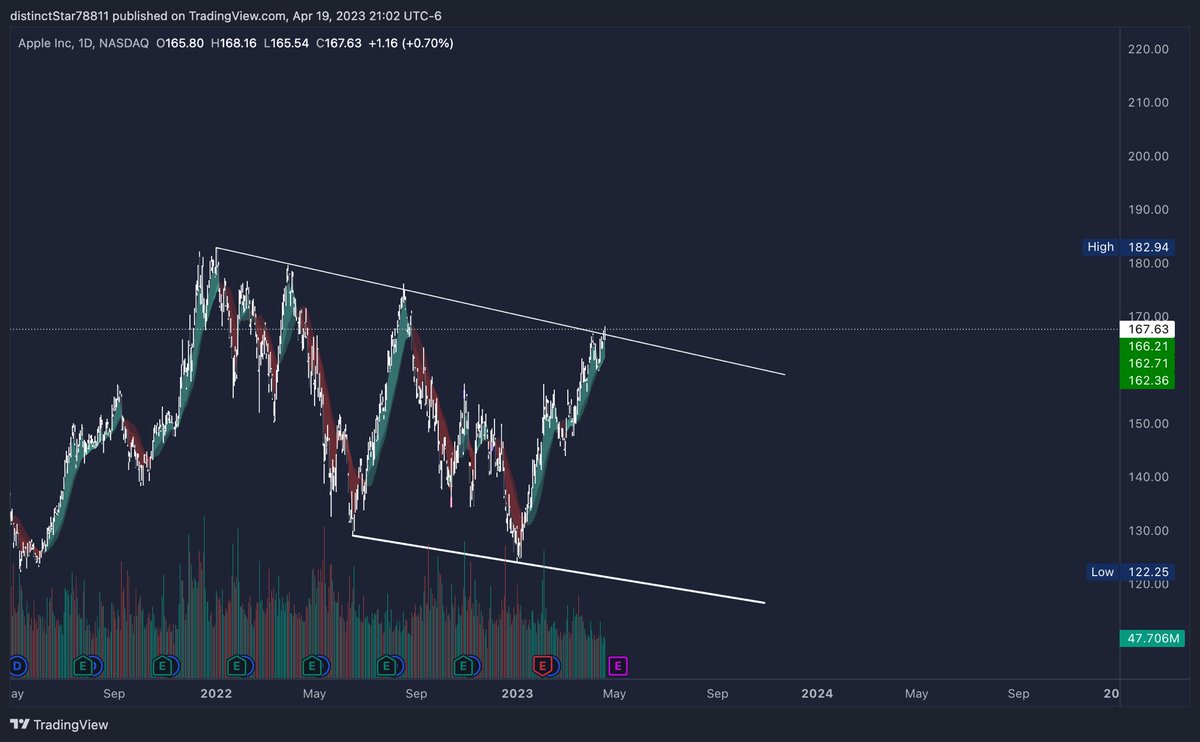
Task: Click the open value O165.80
Action: (179, 43)
